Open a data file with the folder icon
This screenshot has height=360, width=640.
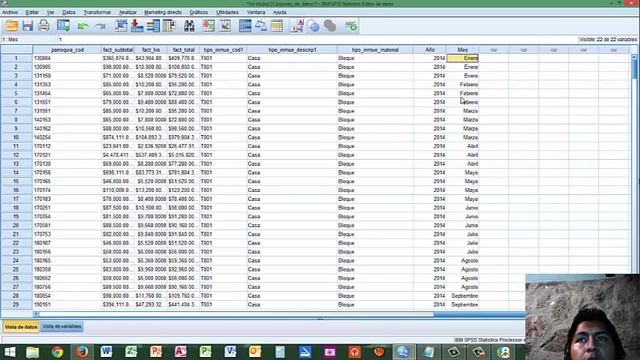[11, 26]
